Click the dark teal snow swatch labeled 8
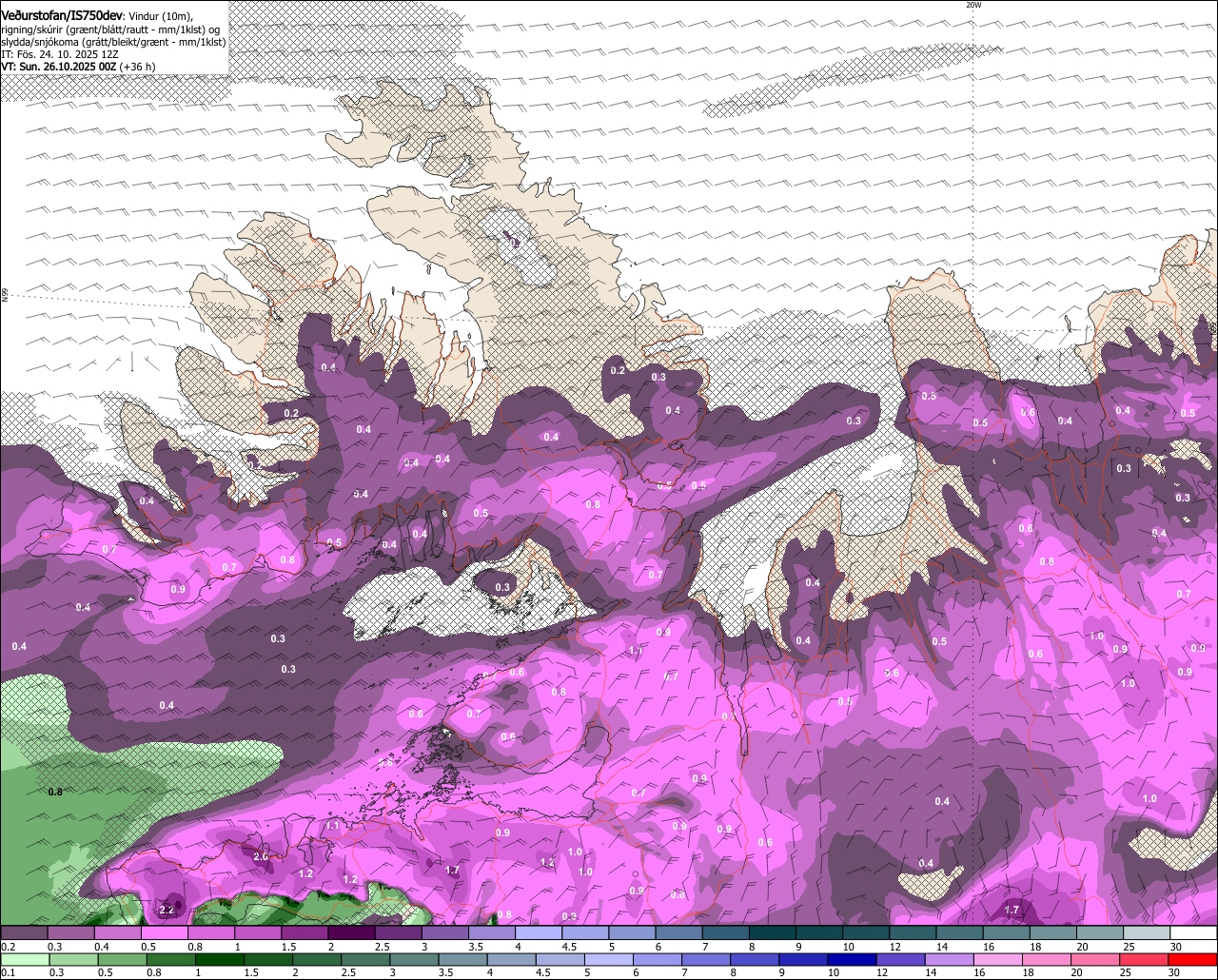This screenshot has width=1218, height=980. point(773,933)
